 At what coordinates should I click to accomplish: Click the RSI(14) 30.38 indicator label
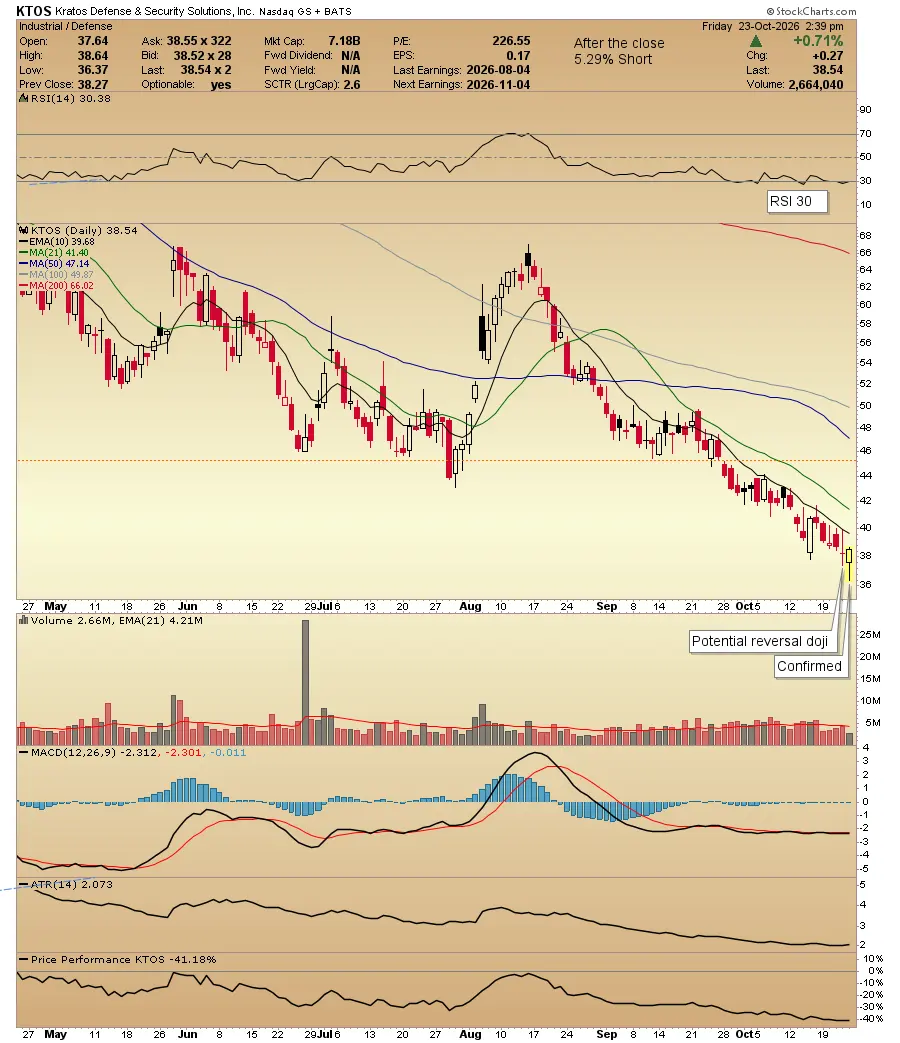[71, 98]
